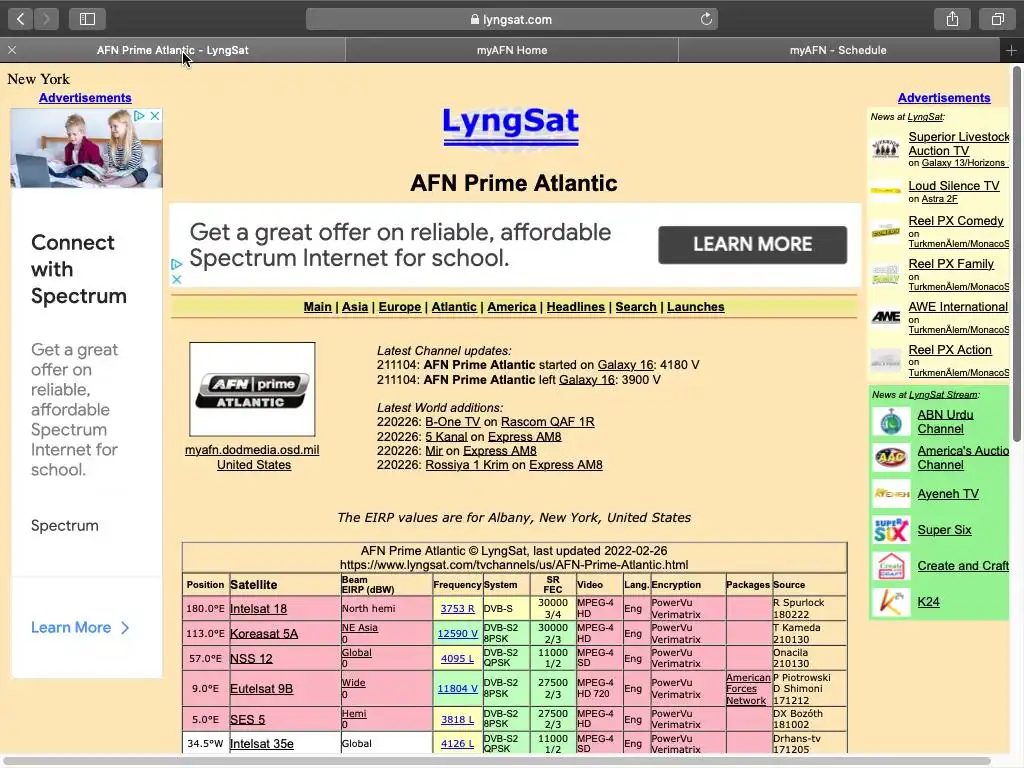Screen dimensions: 1024x768
Task: Close the banner ad with X icon
Action: (x=176, y=279)
